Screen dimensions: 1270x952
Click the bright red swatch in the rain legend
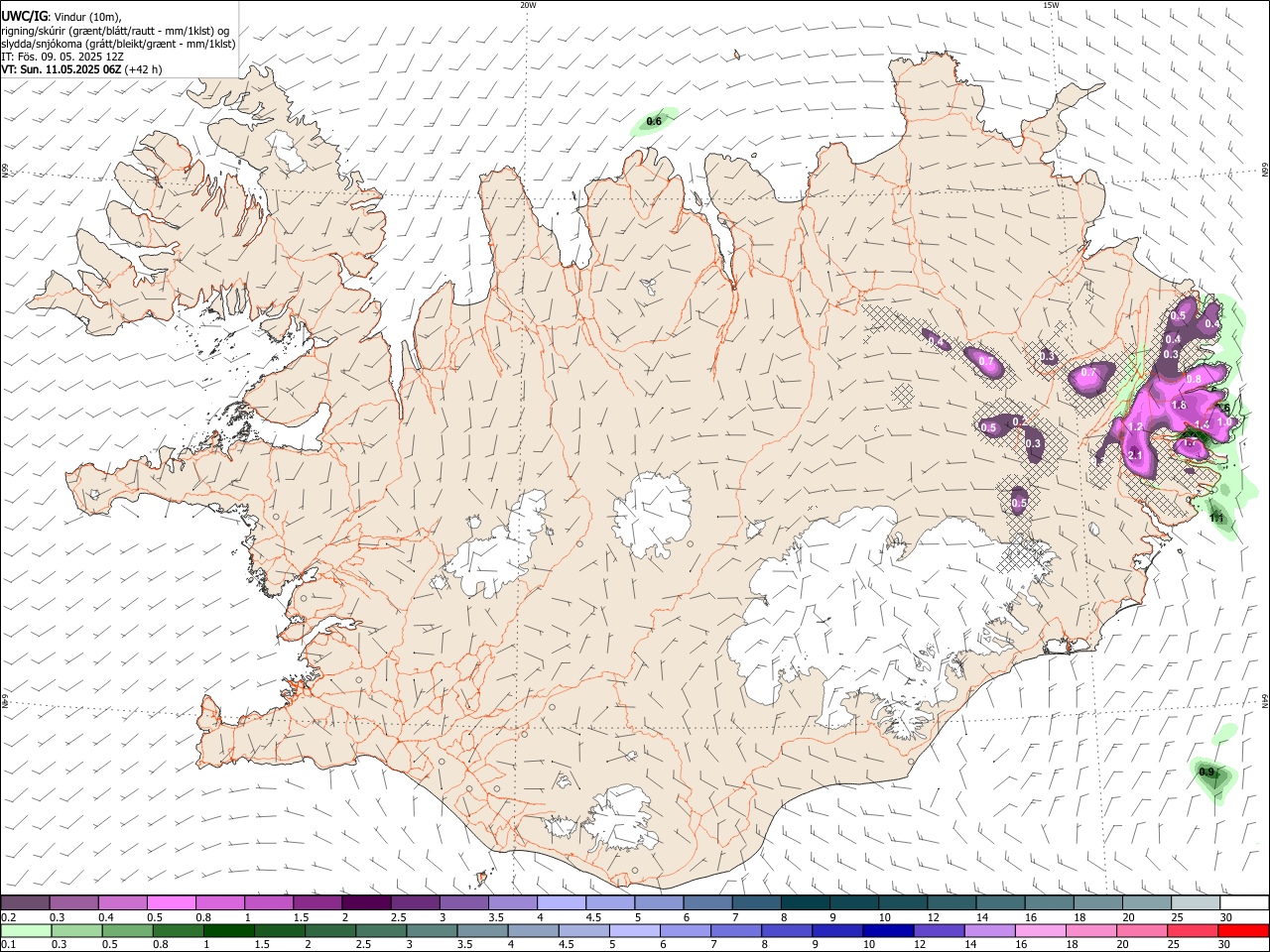[1244, 930]
